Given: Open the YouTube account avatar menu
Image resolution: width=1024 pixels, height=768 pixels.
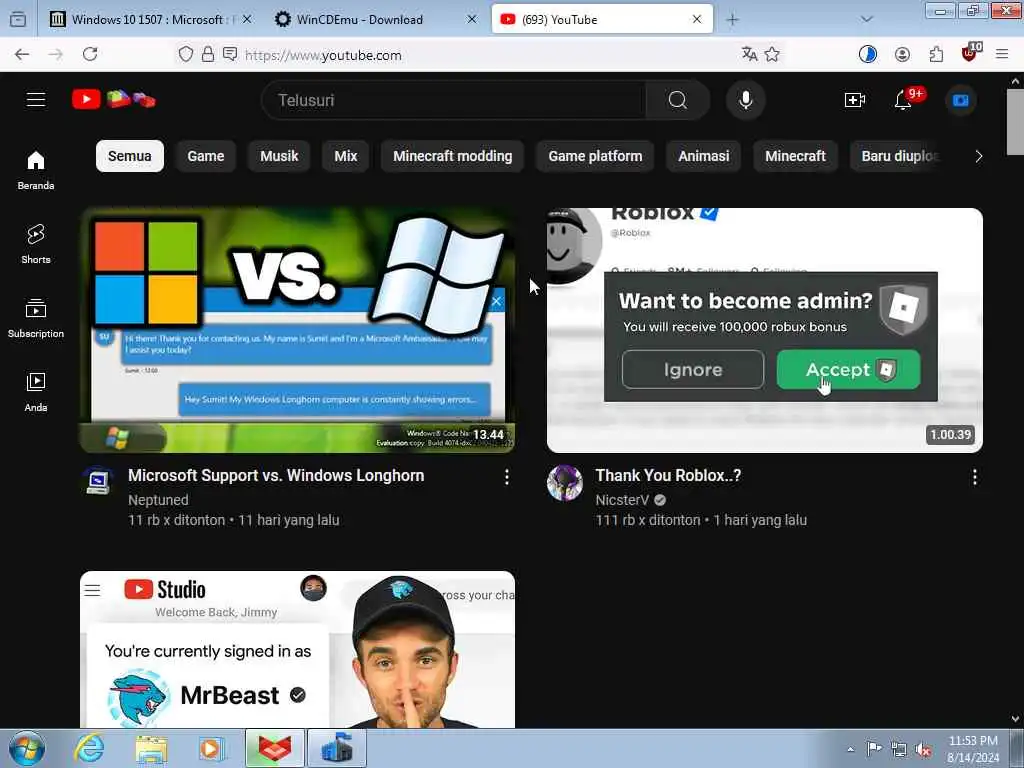Looking at the screenshot, I should [x=961, y=100].
